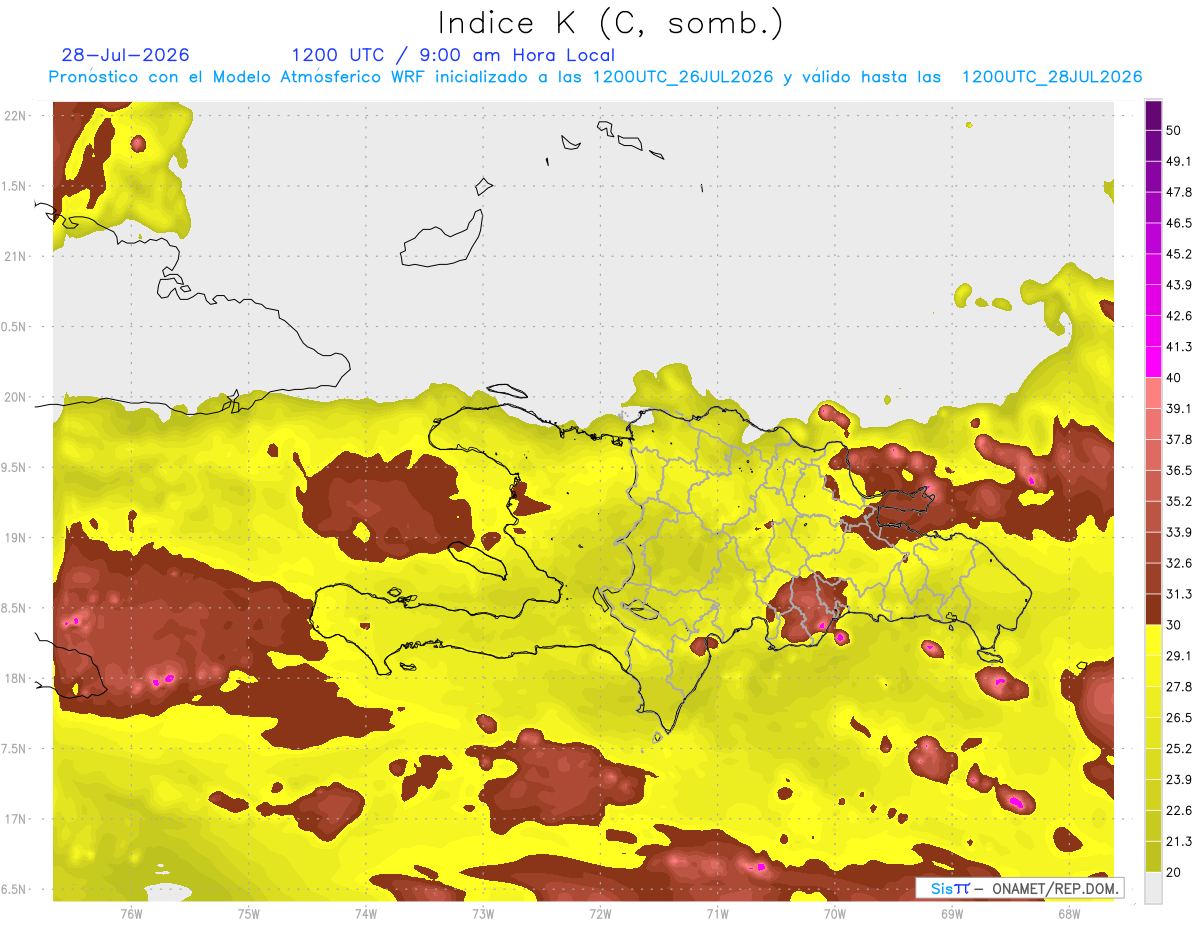Click colorbar value "39.1"
The height and width of the screenshot is (927, 1200).
tap(1179, 408)
